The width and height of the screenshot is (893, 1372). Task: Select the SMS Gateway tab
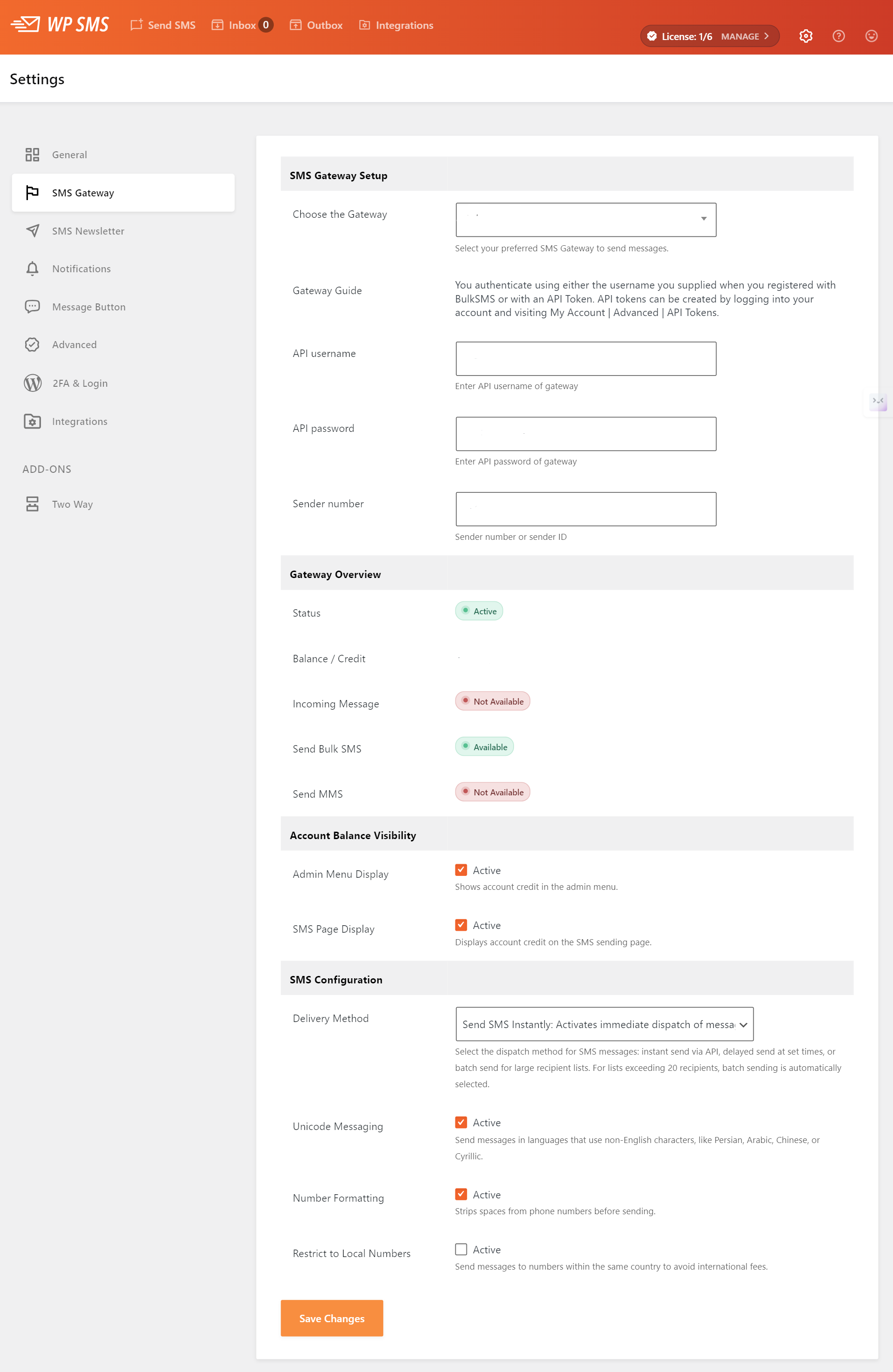pos(123,193)
